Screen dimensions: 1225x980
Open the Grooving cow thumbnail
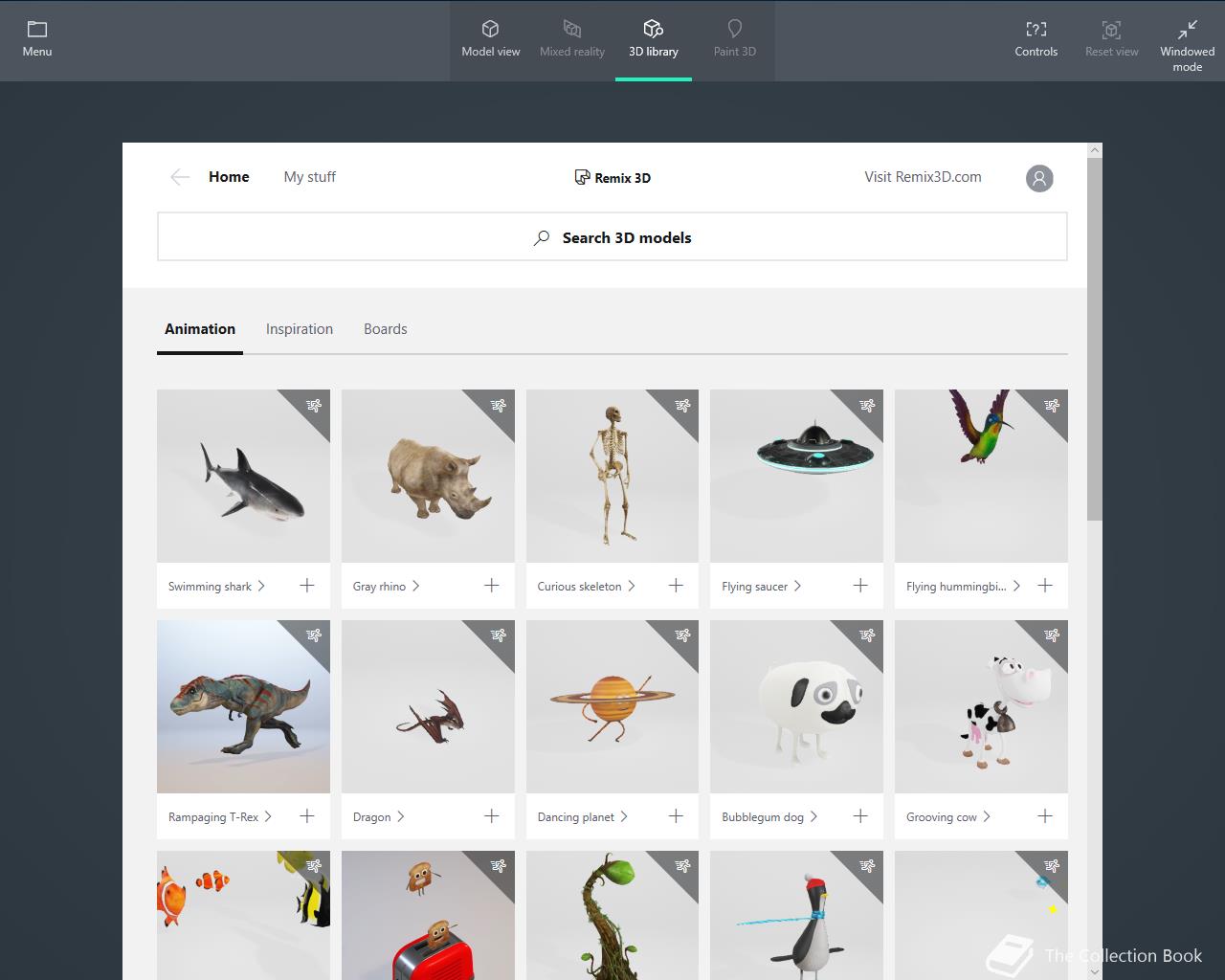coord(981,706)
